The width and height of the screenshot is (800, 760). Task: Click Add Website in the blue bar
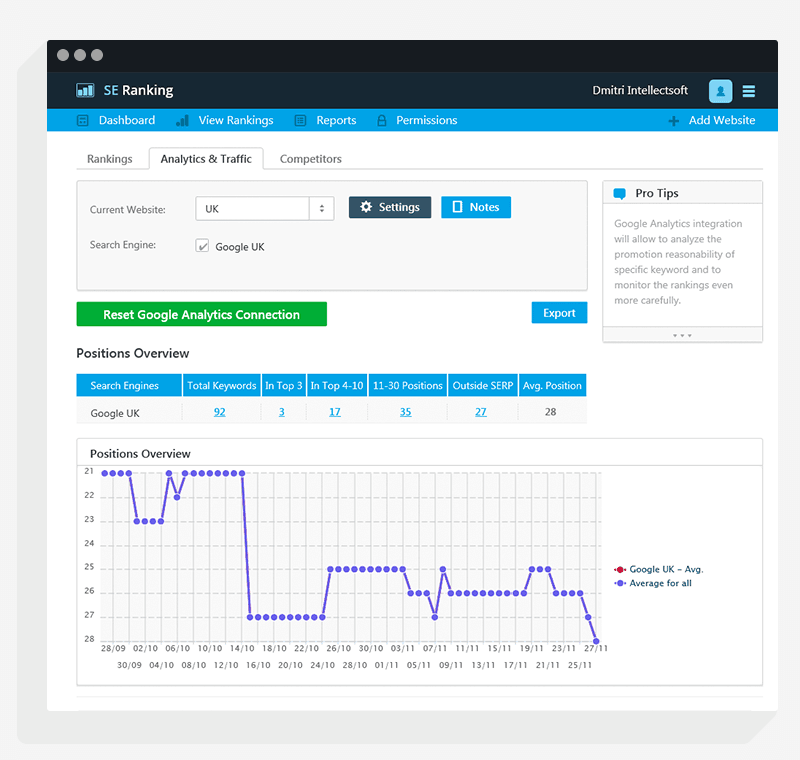722,120
